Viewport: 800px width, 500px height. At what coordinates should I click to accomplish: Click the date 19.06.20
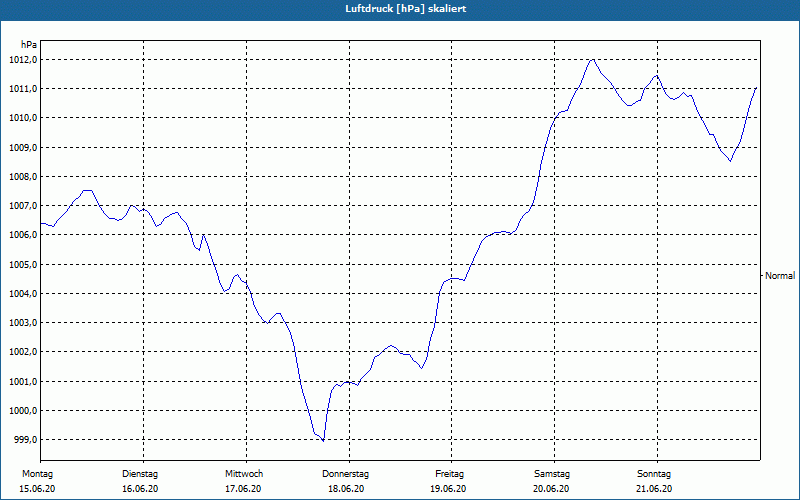(x=448, y=489)
